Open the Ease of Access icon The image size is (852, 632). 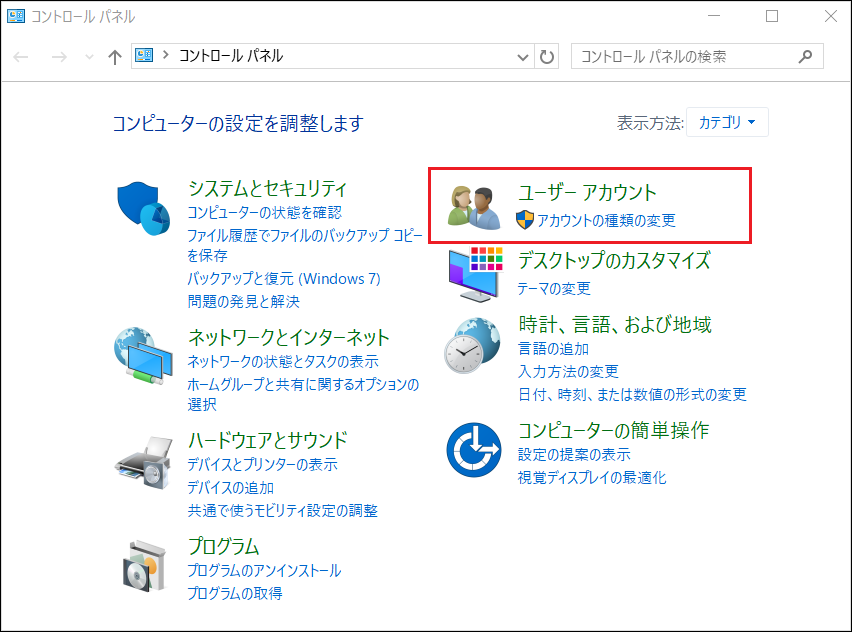(473, 450)
